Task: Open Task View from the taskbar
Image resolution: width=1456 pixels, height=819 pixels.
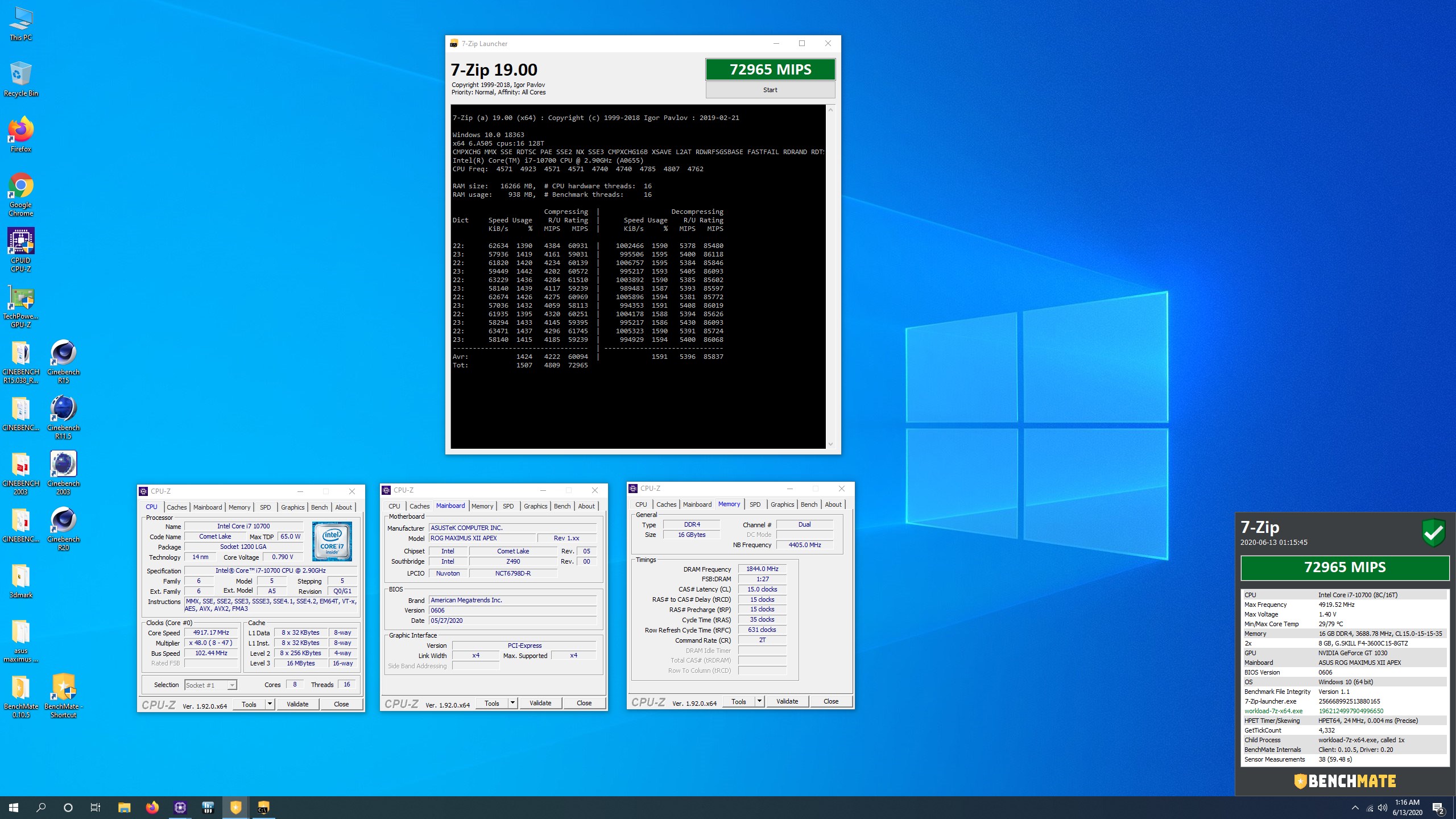Action: 96,808
